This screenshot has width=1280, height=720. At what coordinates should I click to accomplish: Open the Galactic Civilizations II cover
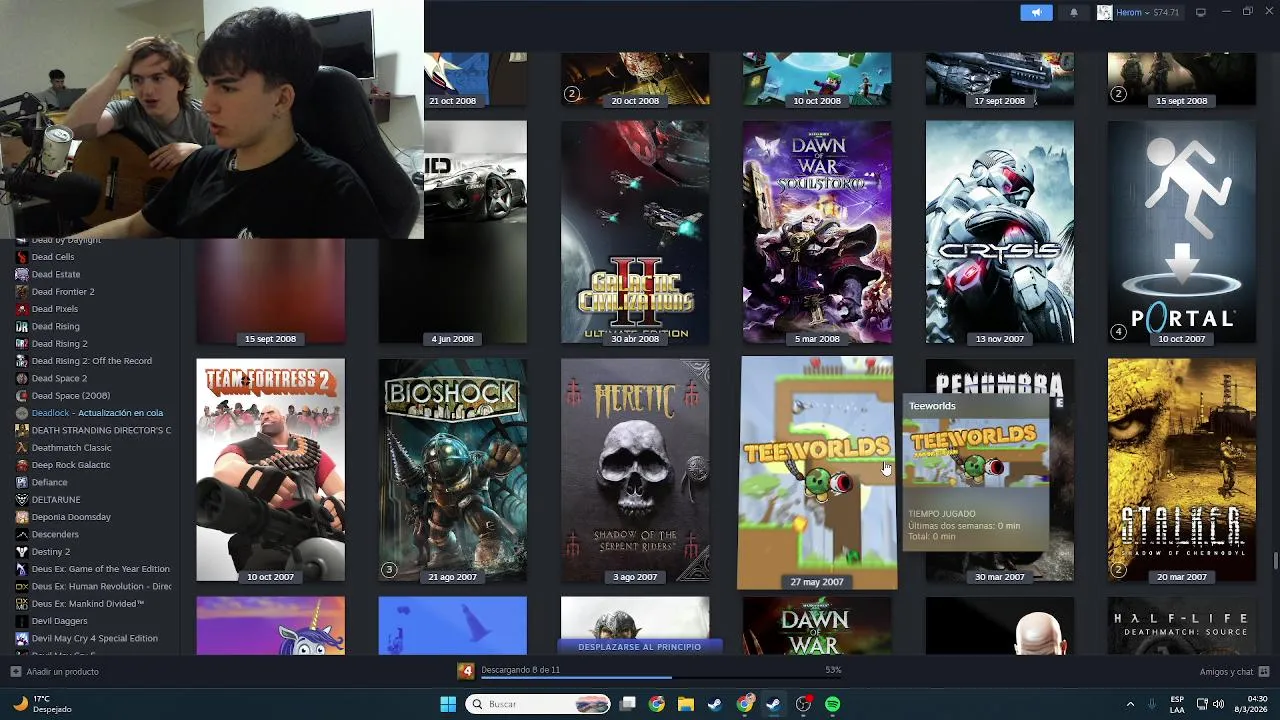[635, 232]
